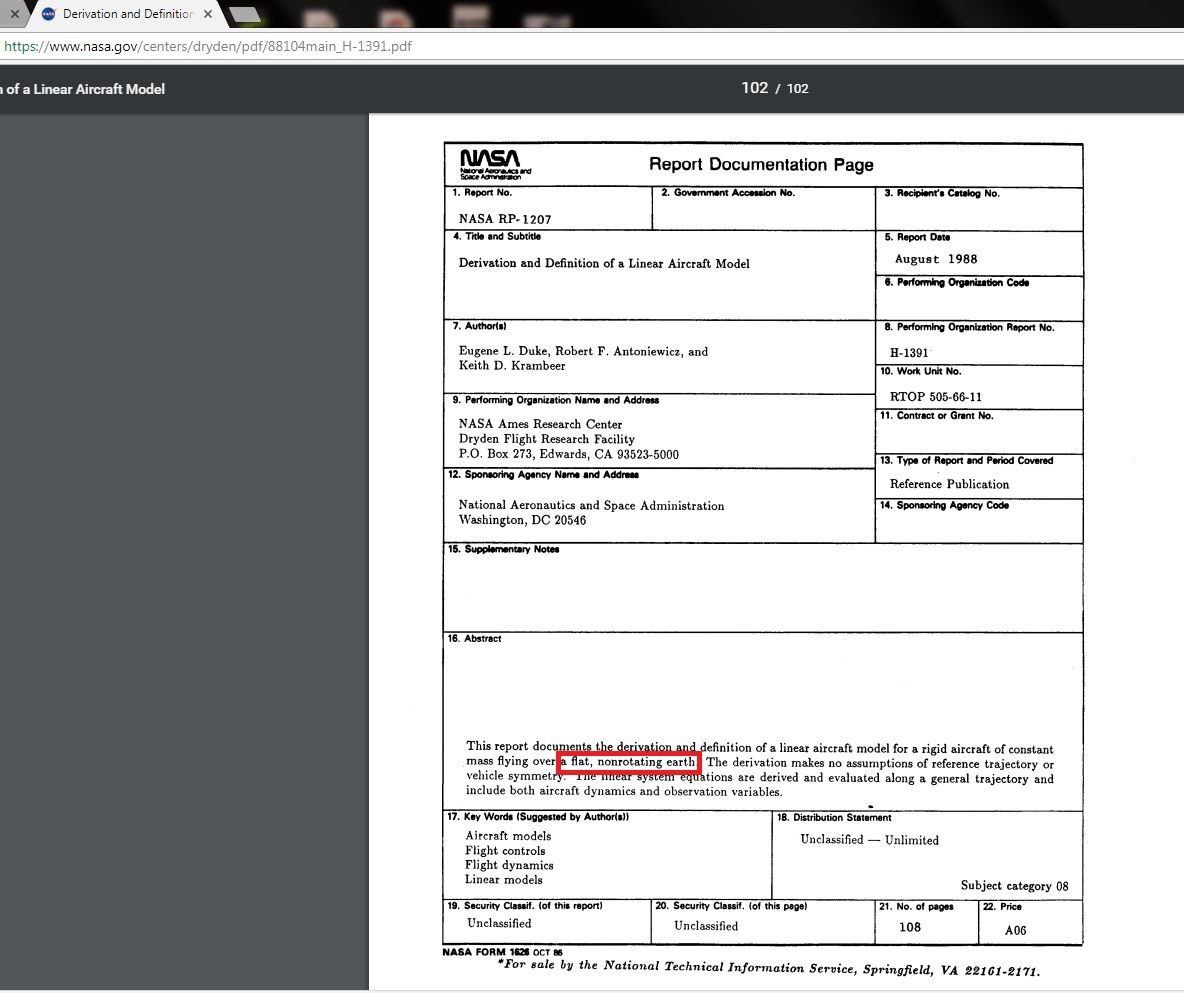Click the '18. Distribution Statement' label
1184x993 pixels.
point(834,817)
